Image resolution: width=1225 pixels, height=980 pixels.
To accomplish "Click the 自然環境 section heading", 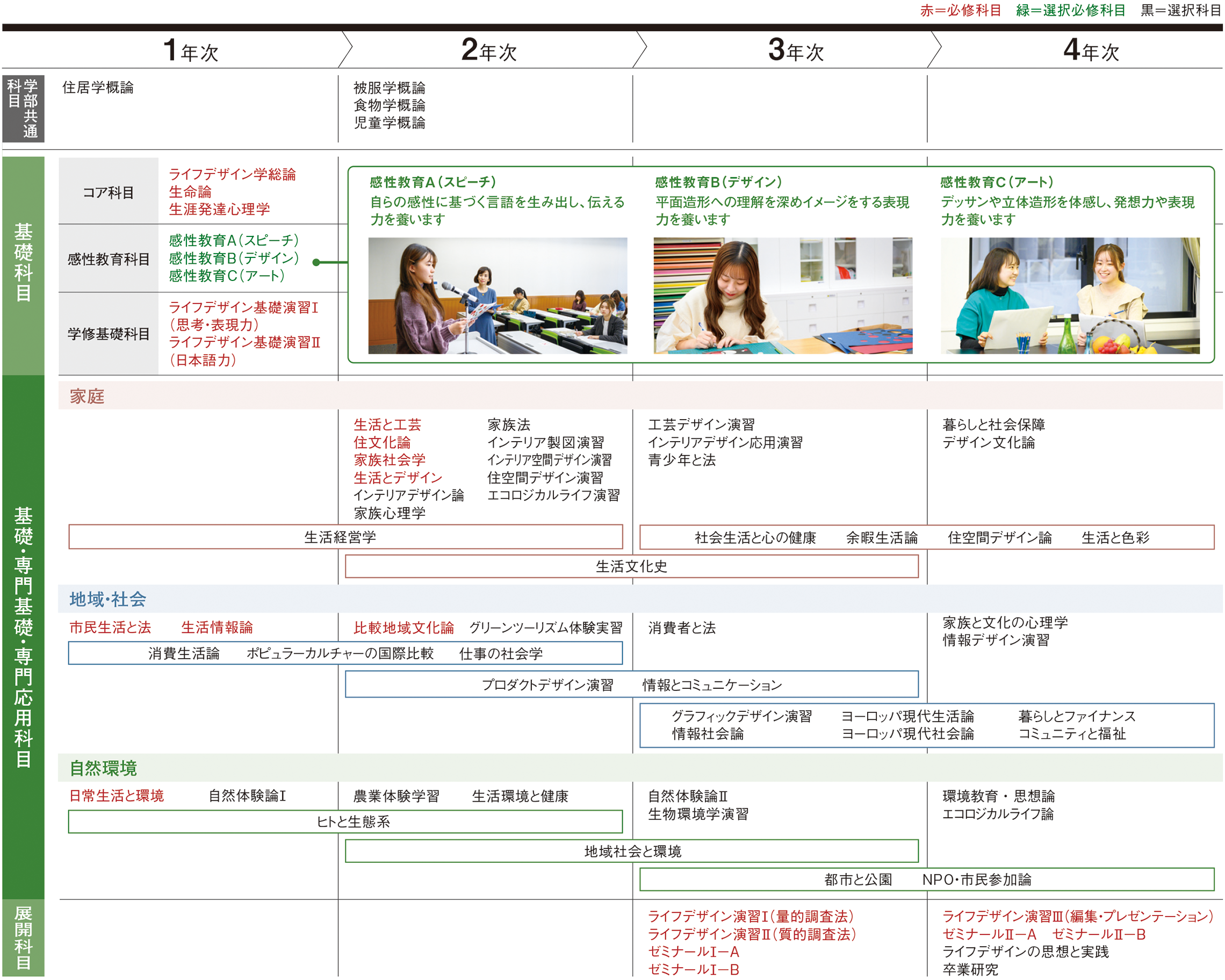I will pos(103,768).
